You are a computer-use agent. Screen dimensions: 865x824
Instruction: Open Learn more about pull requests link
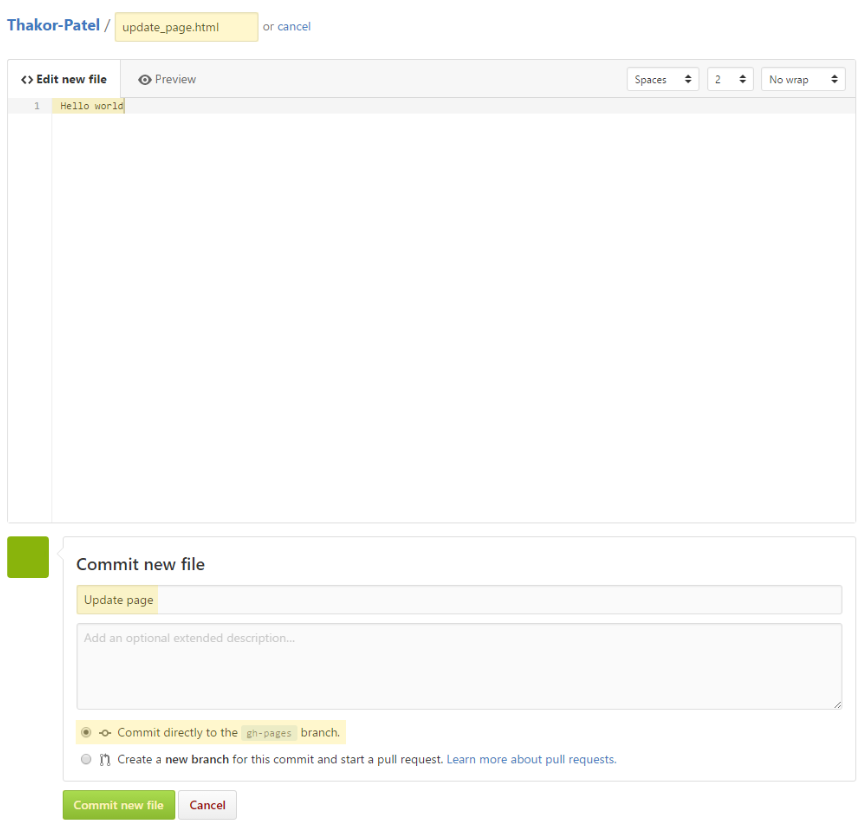pyautogui.click(x=531, y=759)
